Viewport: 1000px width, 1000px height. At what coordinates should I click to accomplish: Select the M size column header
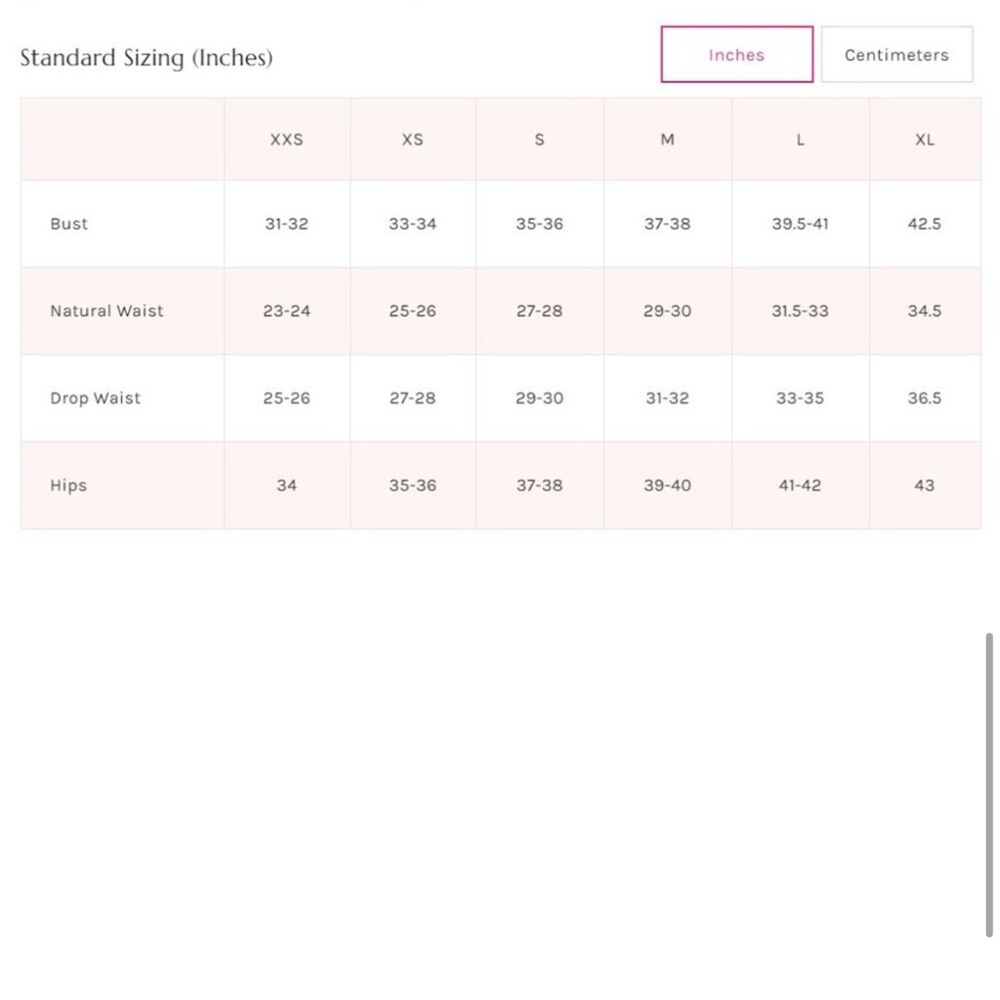point(667,140)
